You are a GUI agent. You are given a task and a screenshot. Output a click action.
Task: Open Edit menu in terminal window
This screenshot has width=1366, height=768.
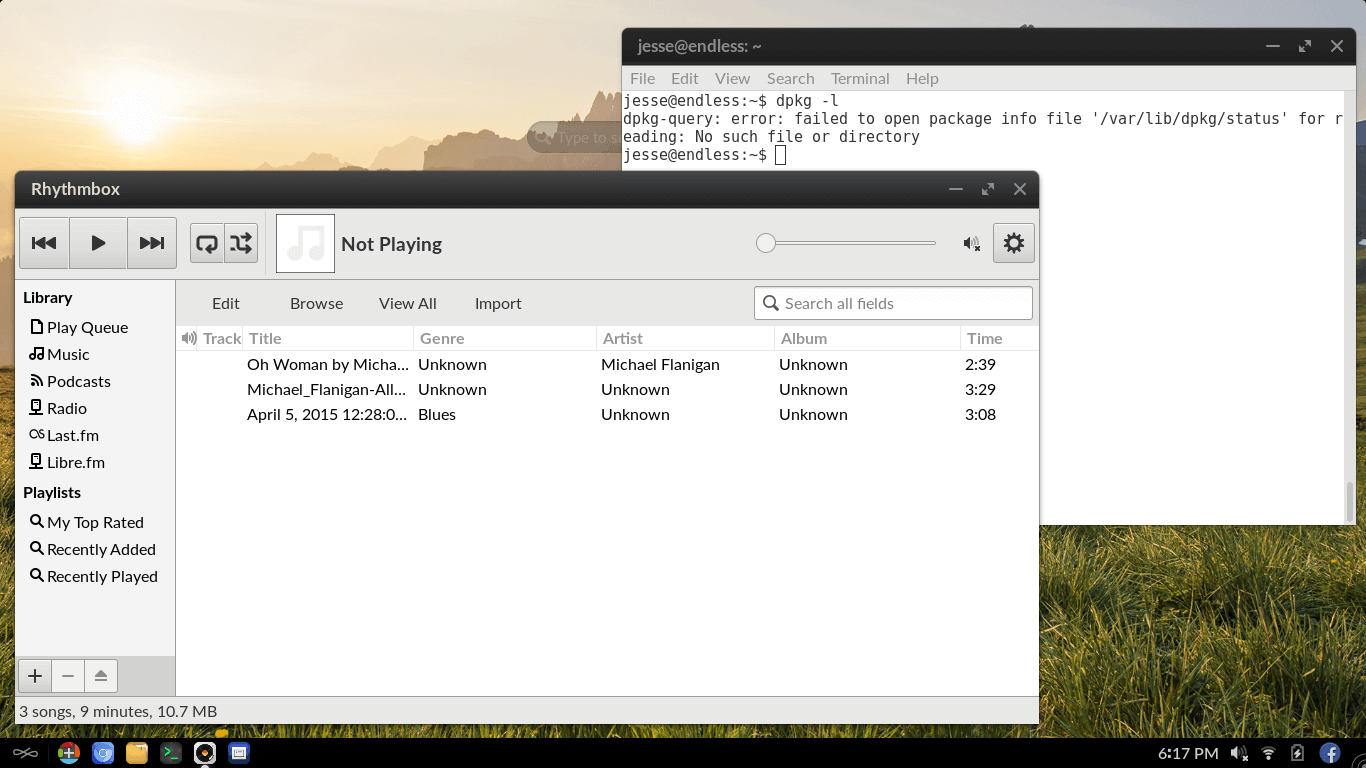coord(685,78)
